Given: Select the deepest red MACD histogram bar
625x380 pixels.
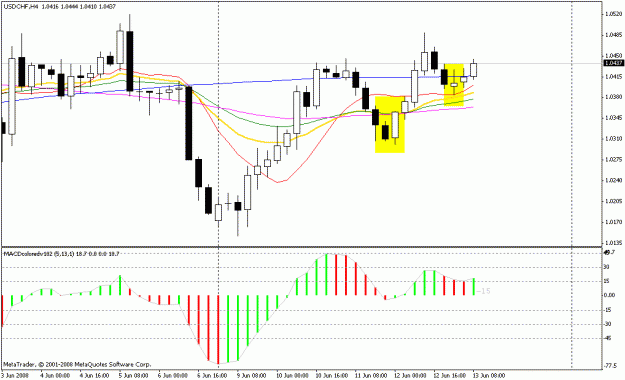Looking at the screenshot, I should pos(218,329).
